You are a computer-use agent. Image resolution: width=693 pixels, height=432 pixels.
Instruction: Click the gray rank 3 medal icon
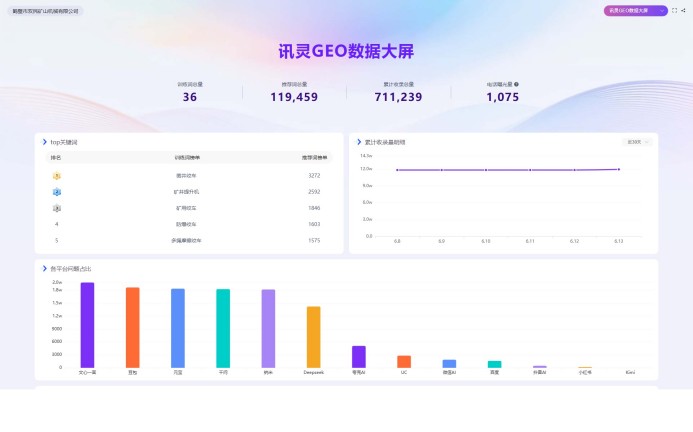coord(57,208)
